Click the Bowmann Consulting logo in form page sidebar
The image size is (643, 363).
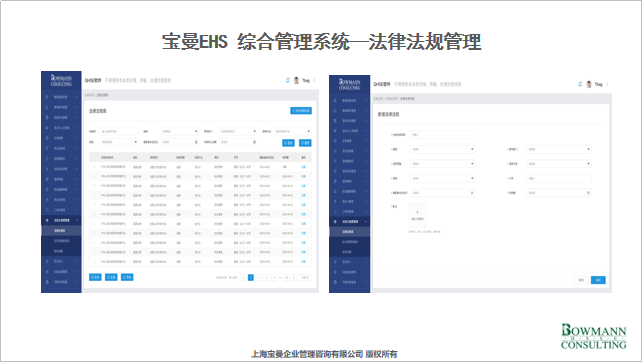coord(349,84)
